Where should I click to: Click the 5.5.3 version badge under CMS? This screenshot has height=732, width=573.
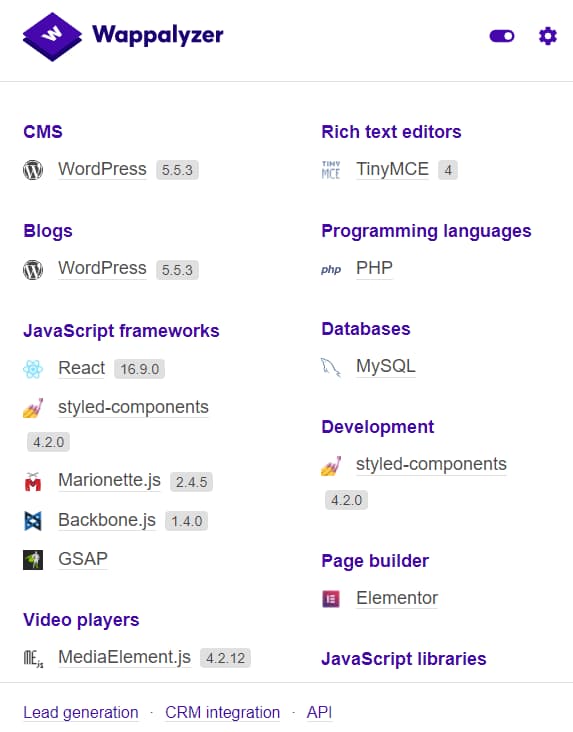pos(177,170)
